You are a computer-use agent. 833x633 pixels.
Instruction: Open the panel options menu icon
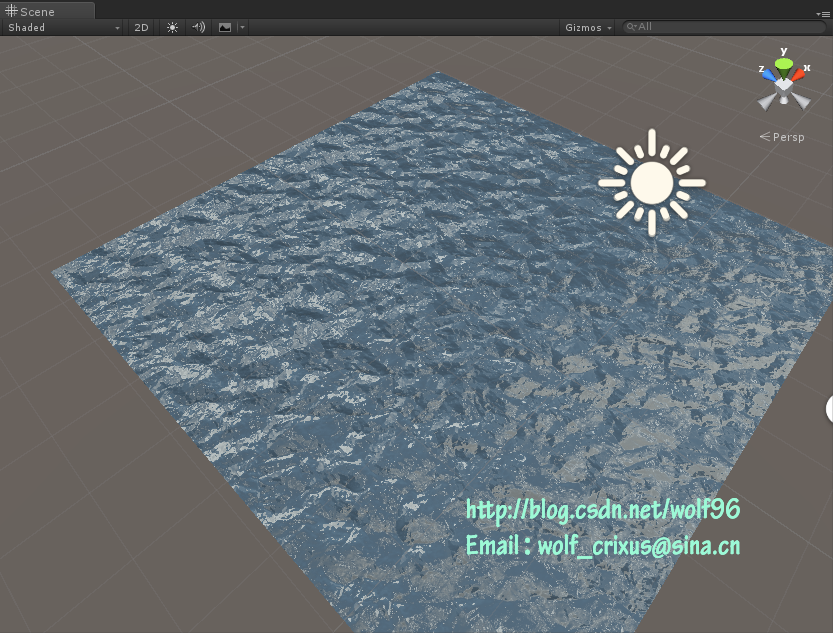click(823, 13)
